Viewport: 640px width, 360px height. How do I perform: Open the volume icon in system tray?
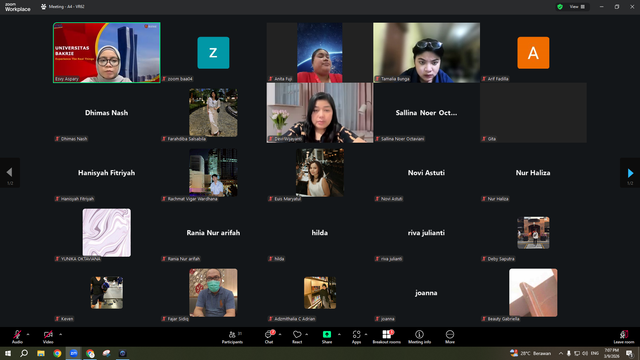click(585, 353)
